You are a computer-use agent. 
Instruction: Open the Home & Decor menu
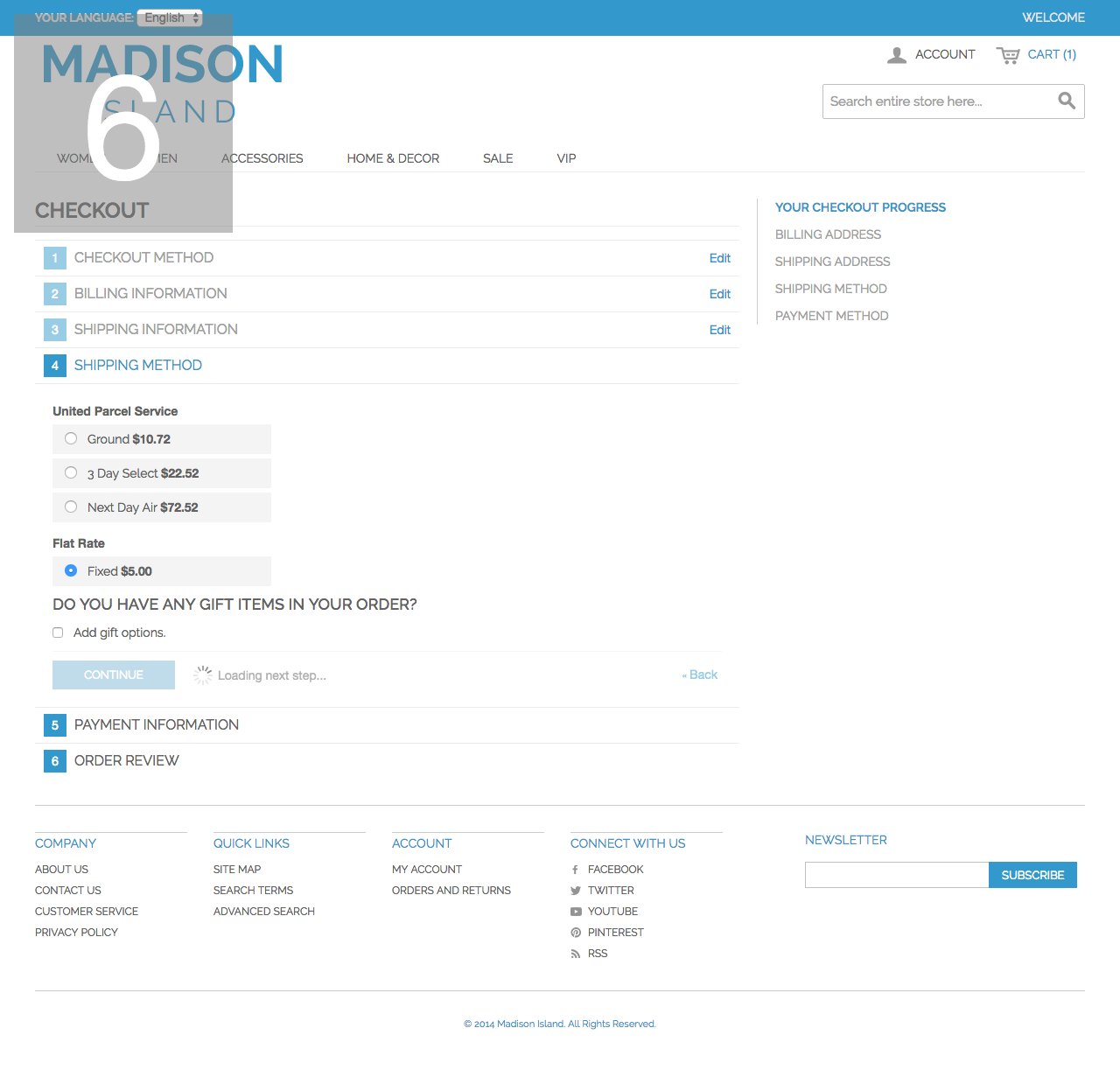pos(393,158)
